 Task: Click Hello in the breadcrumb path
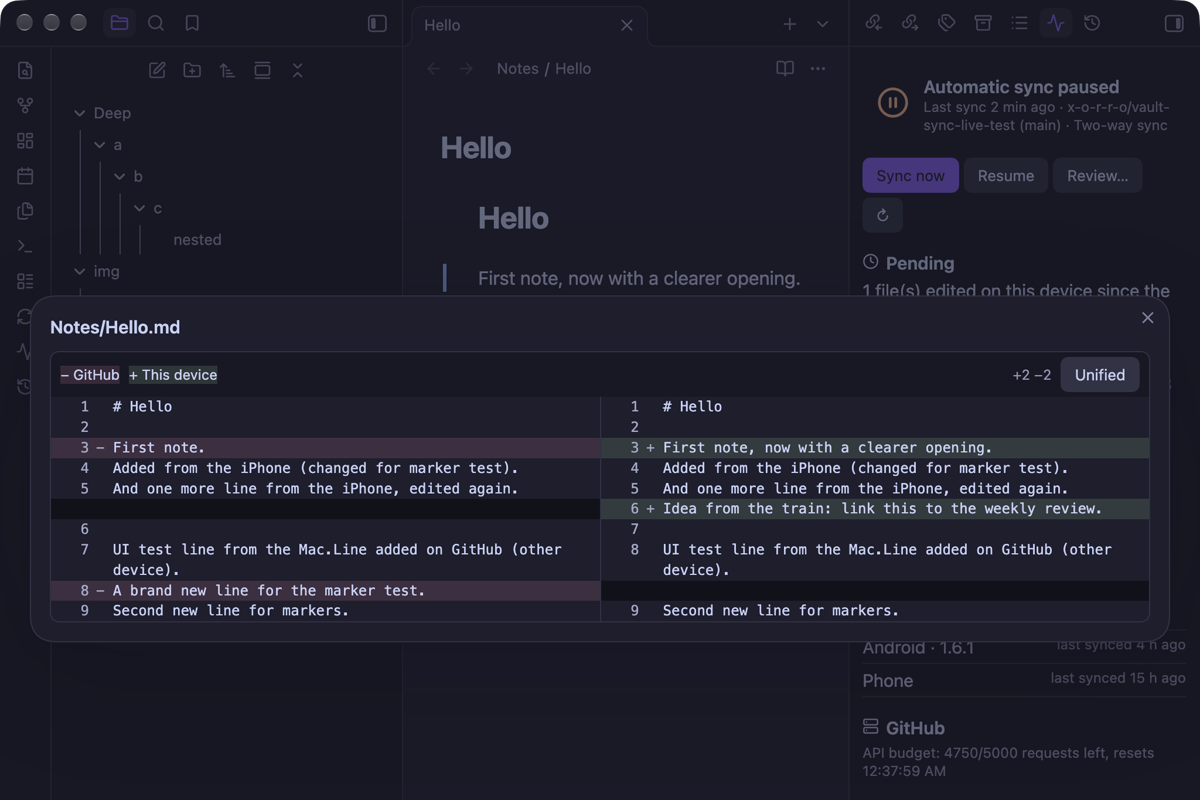click(x=573, y=69)
